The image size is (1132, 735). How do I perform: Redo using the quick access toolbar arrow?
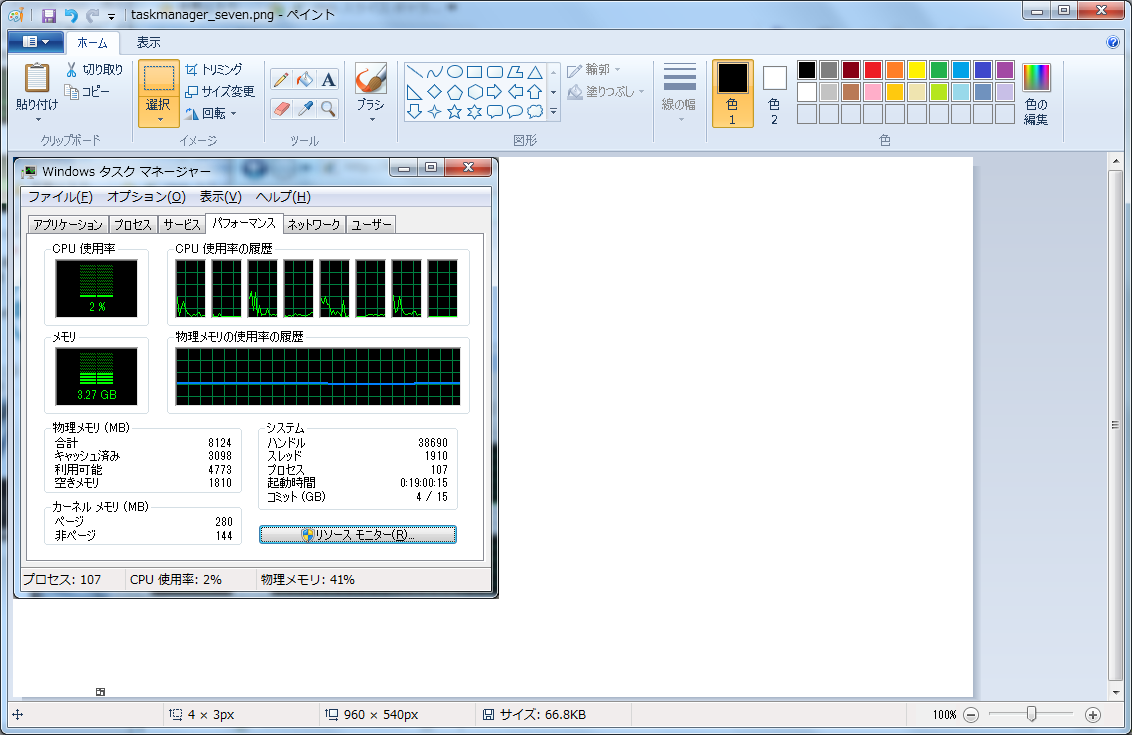92,15
